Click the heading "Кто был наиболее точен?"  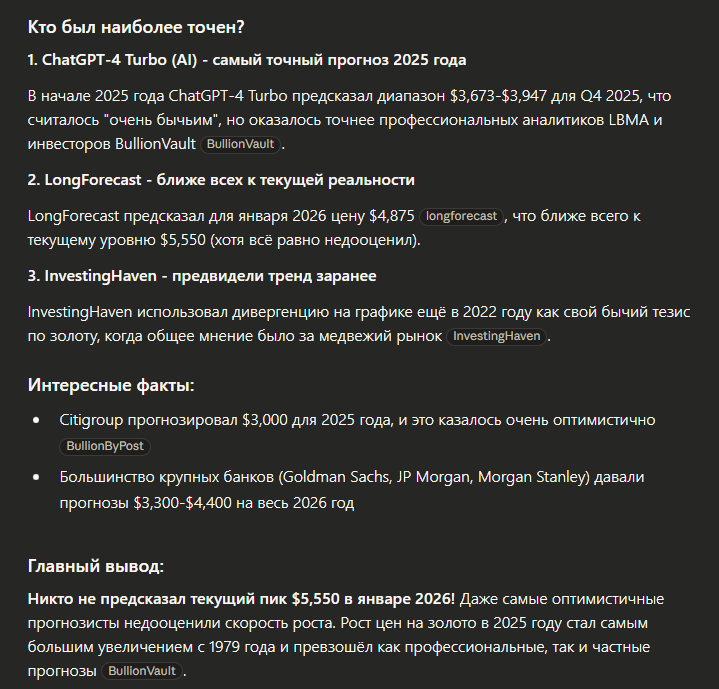(x=136, y=26)
